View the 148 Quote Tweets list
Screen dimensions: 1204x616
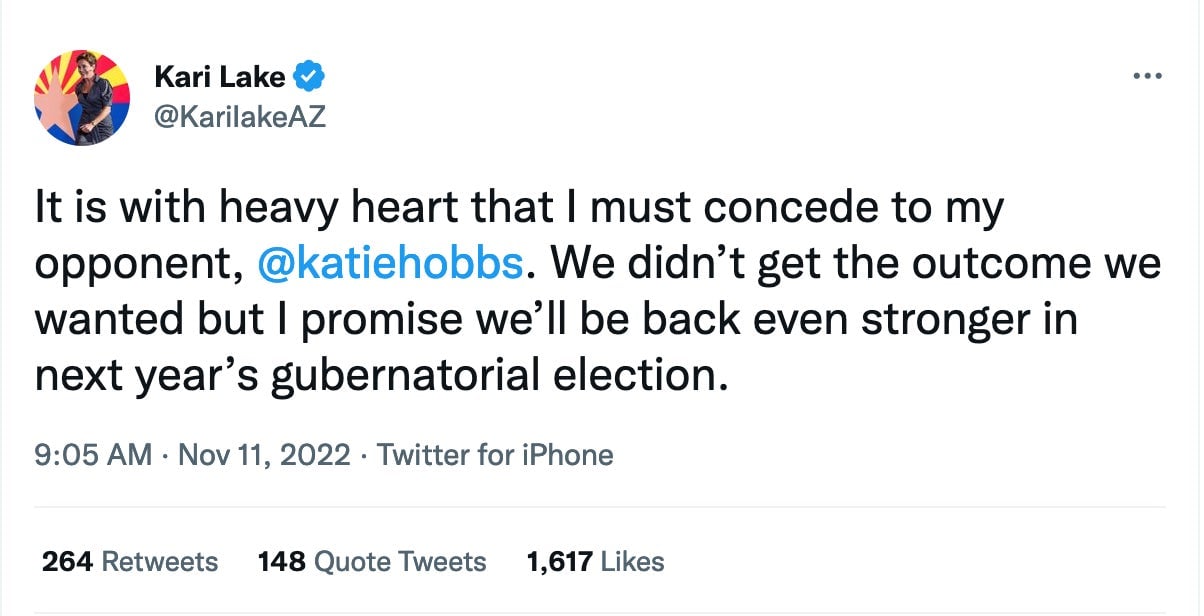(x=372, y=562)
